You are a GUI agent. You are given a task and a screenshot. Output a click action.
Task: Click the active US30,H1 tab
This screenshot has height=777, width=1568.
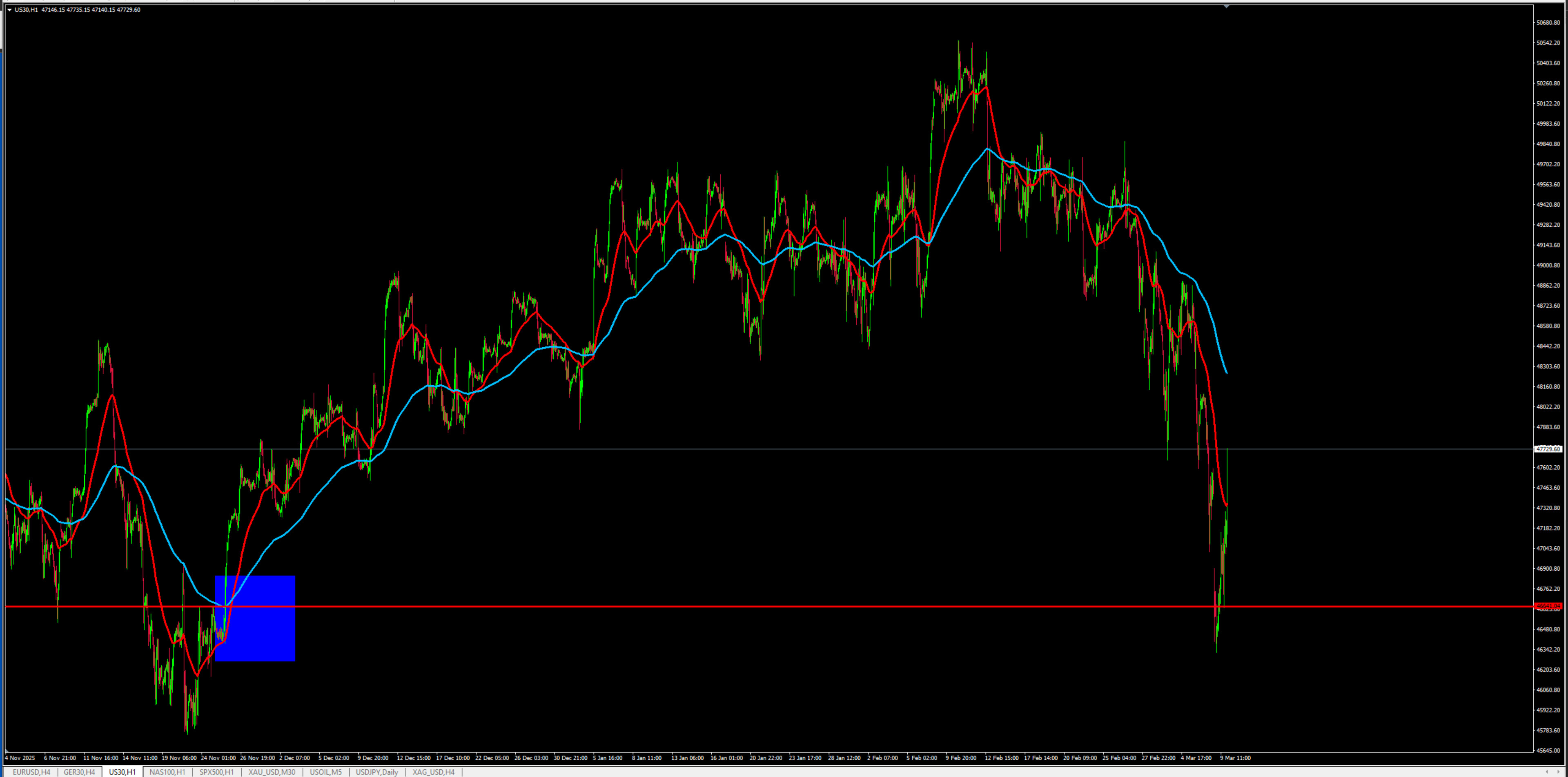[x=122, y=772]
